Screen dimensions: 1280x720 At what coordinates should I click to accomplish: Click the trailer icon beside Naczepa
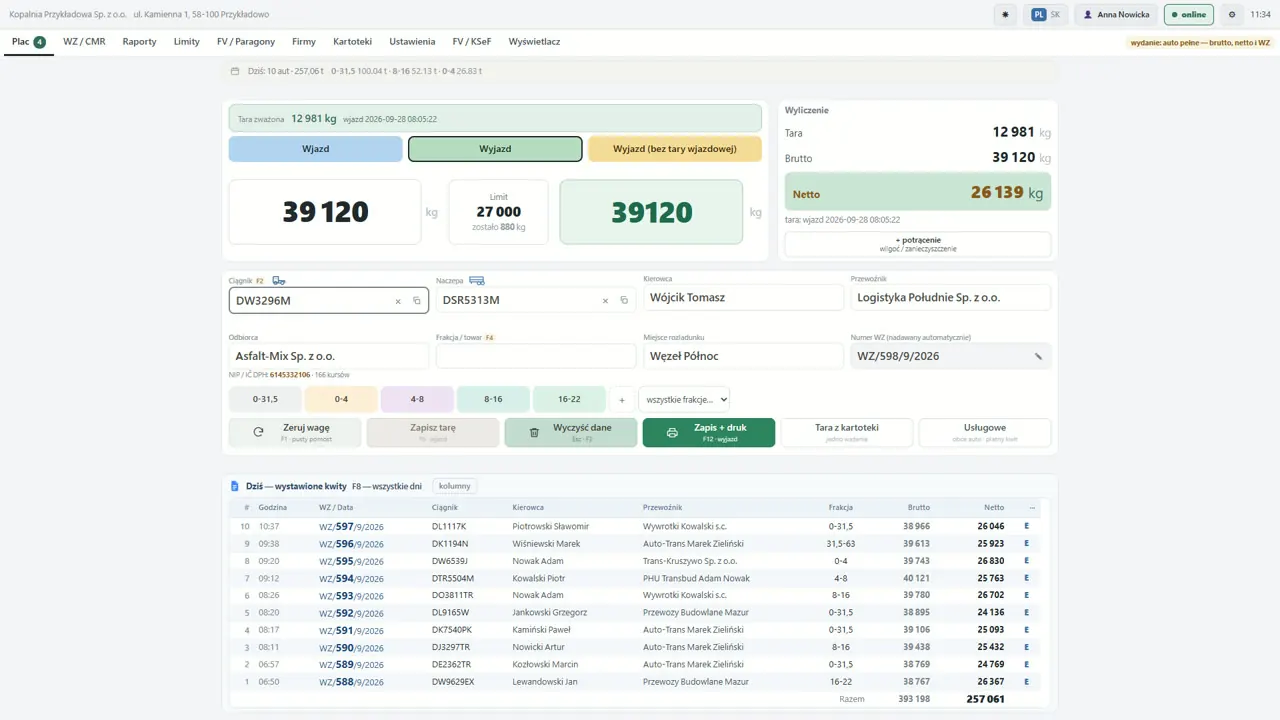tap(477, 281)
